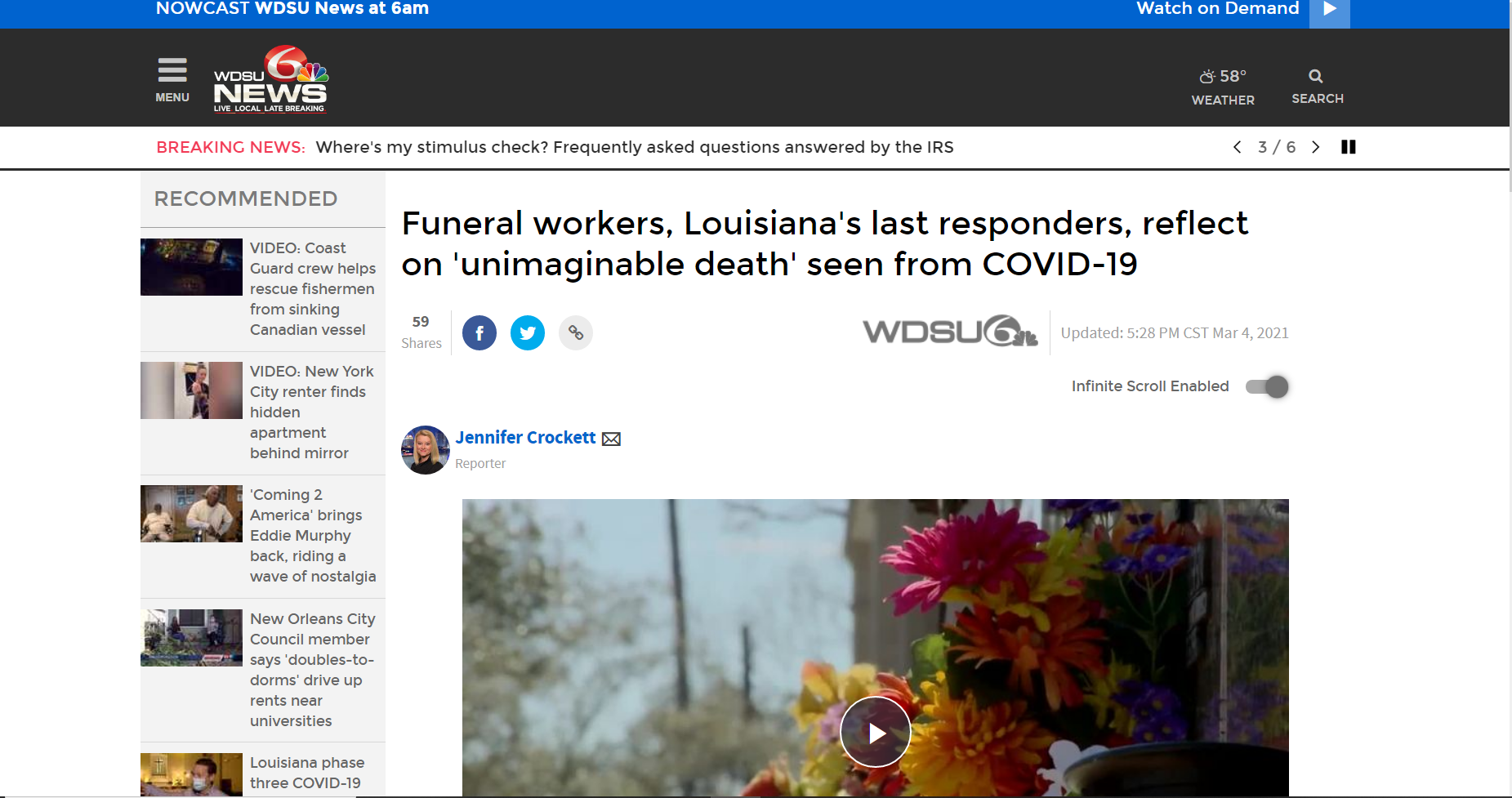Image resolution: width=1512 pixels, height=798 pixels.
Task: Read the stimulus check breaking news story
Action: point(634,147)
